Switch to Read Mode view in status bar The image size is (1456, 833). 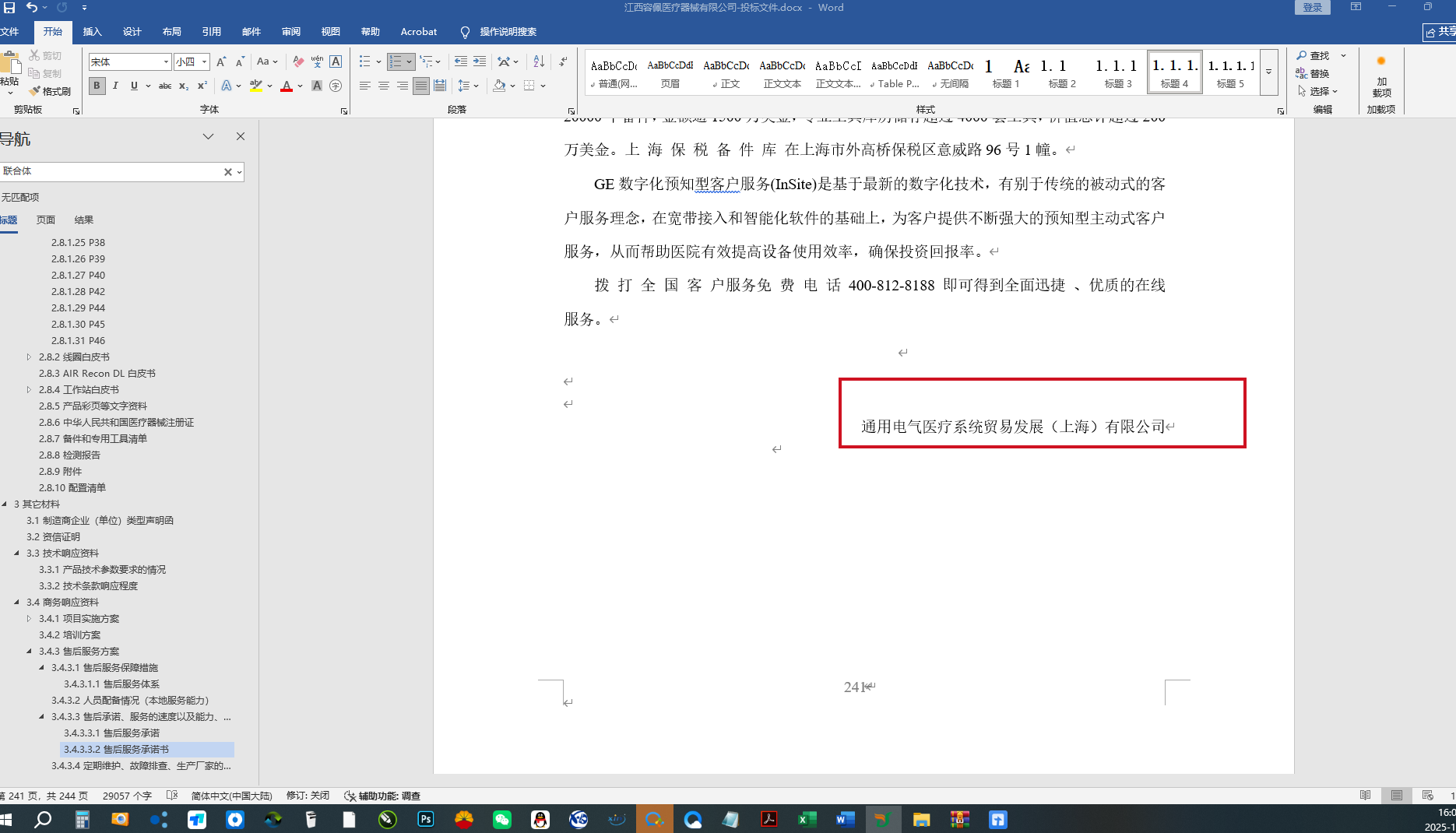pos(1365,796)
